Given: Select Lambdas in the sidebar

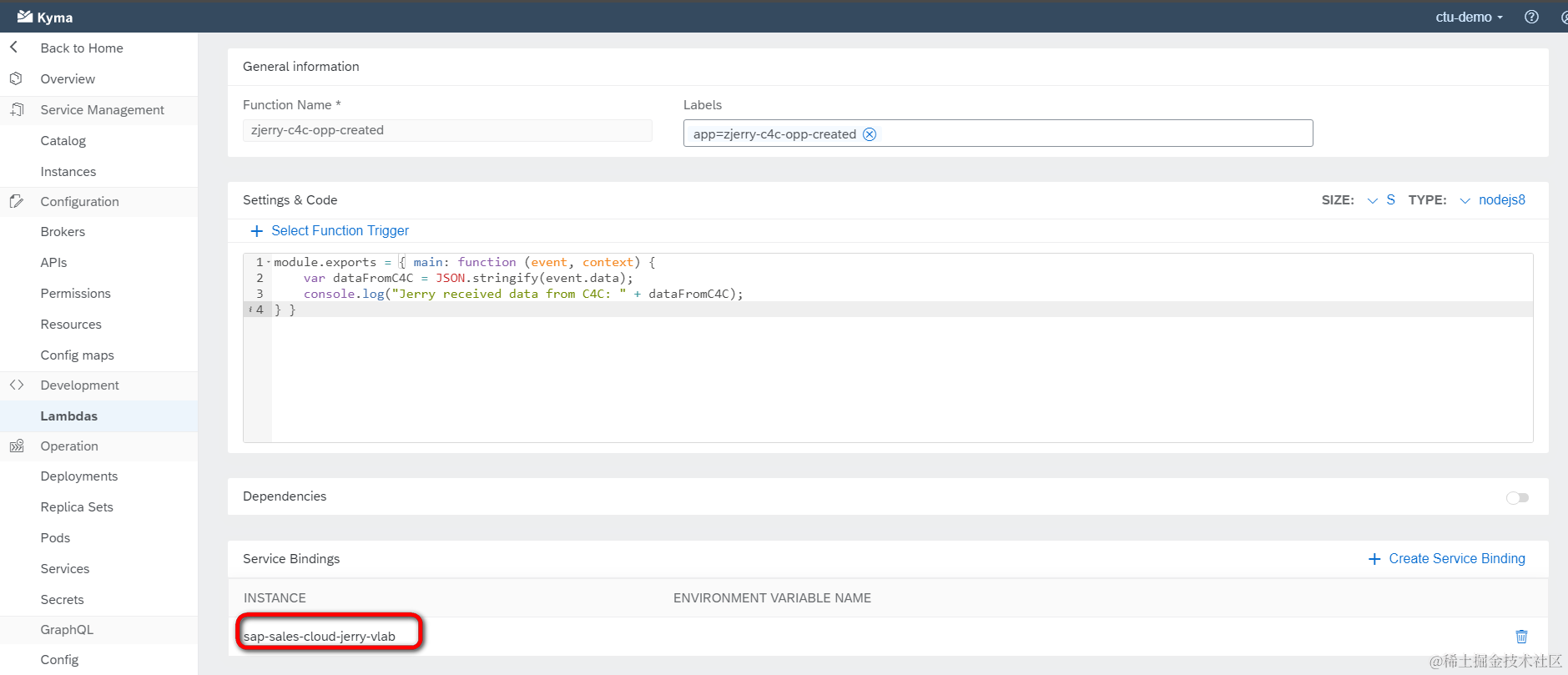Looking at the screenshot, I should pos(69,416).
